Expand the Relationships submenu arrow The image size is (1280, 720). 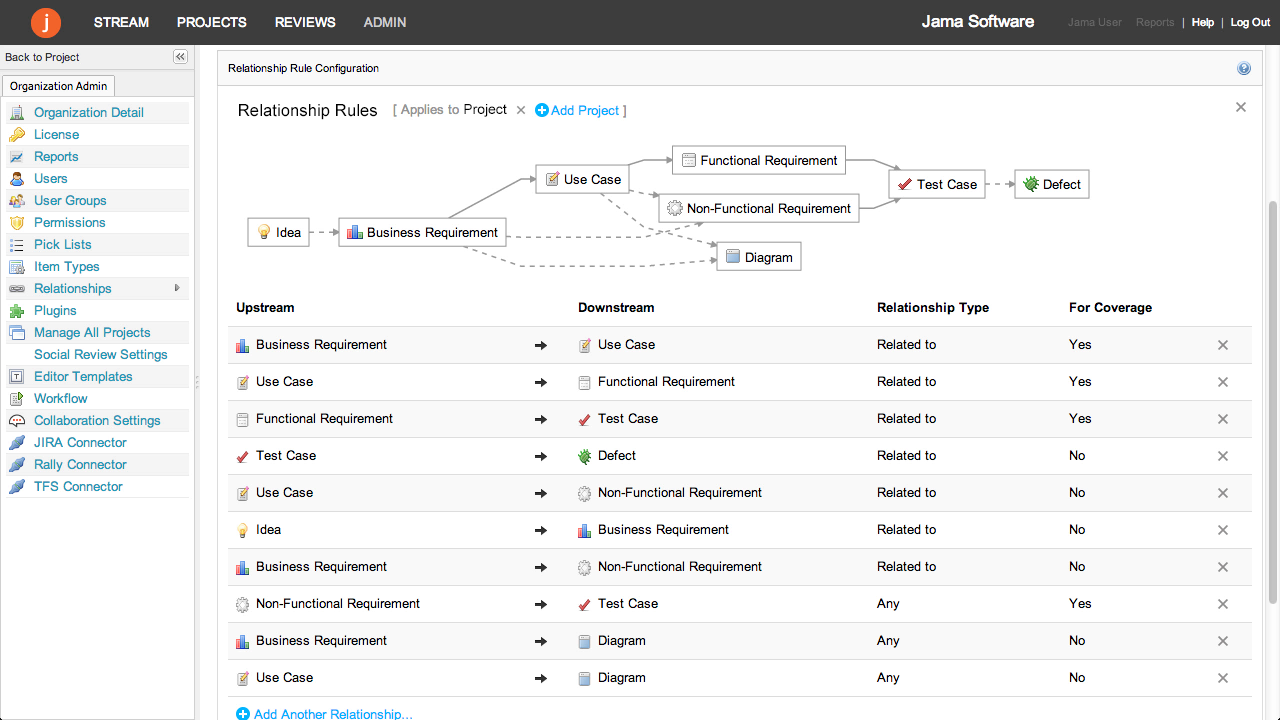click(x=177, y=288)
